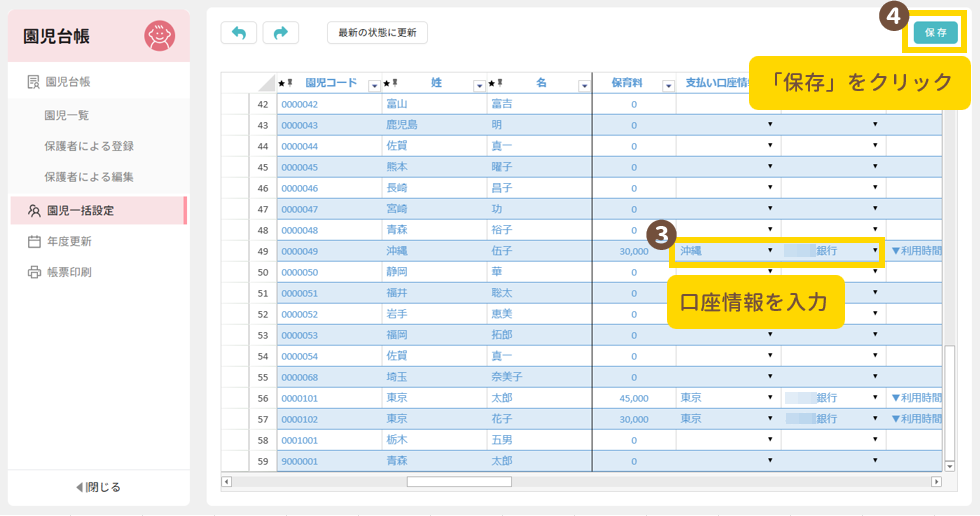
Task: Open 園児一覧 in the sidebar
Action: point(66,115)
